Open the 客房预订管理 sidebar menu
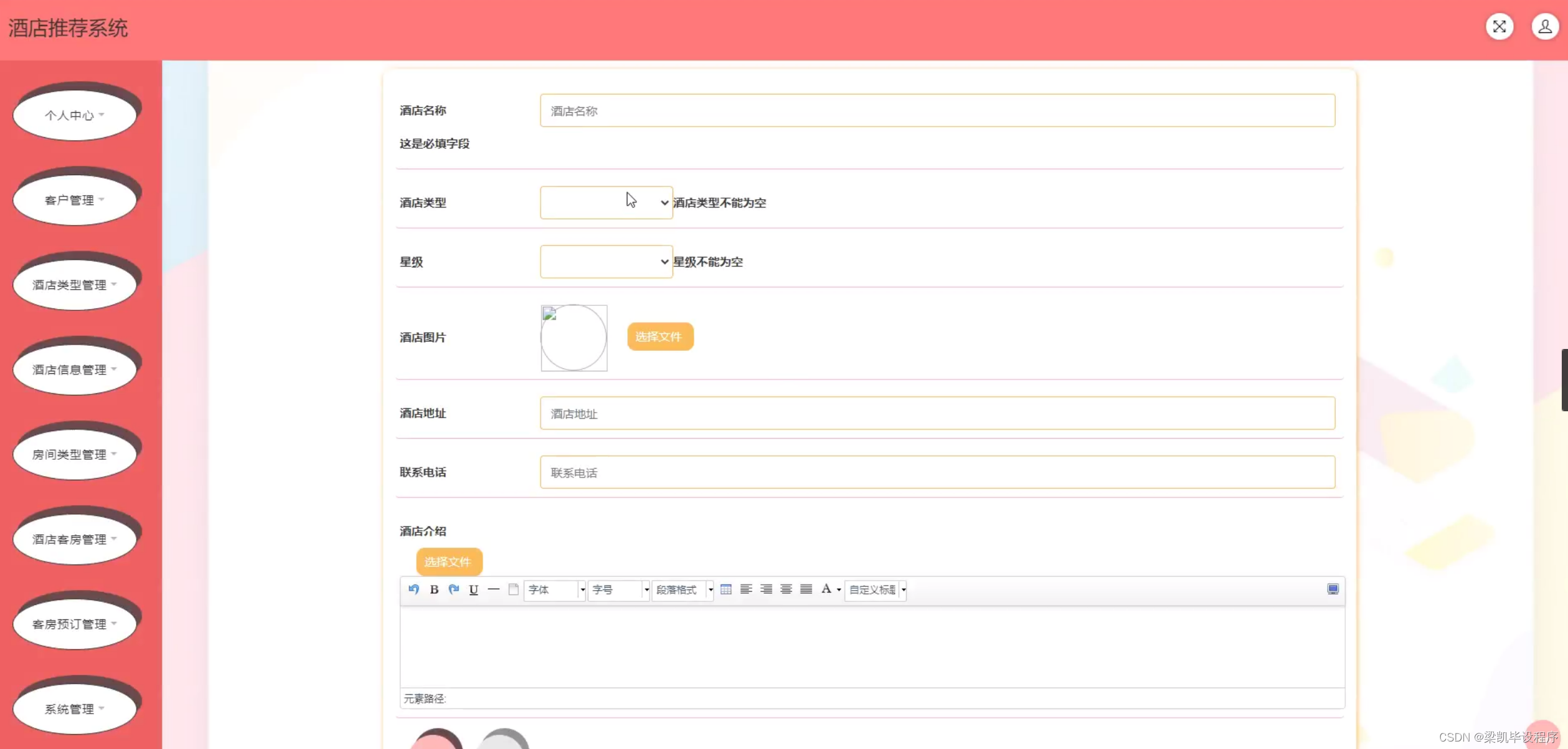The height and width of the screenshot is (749, 1568). pos(75,624)
